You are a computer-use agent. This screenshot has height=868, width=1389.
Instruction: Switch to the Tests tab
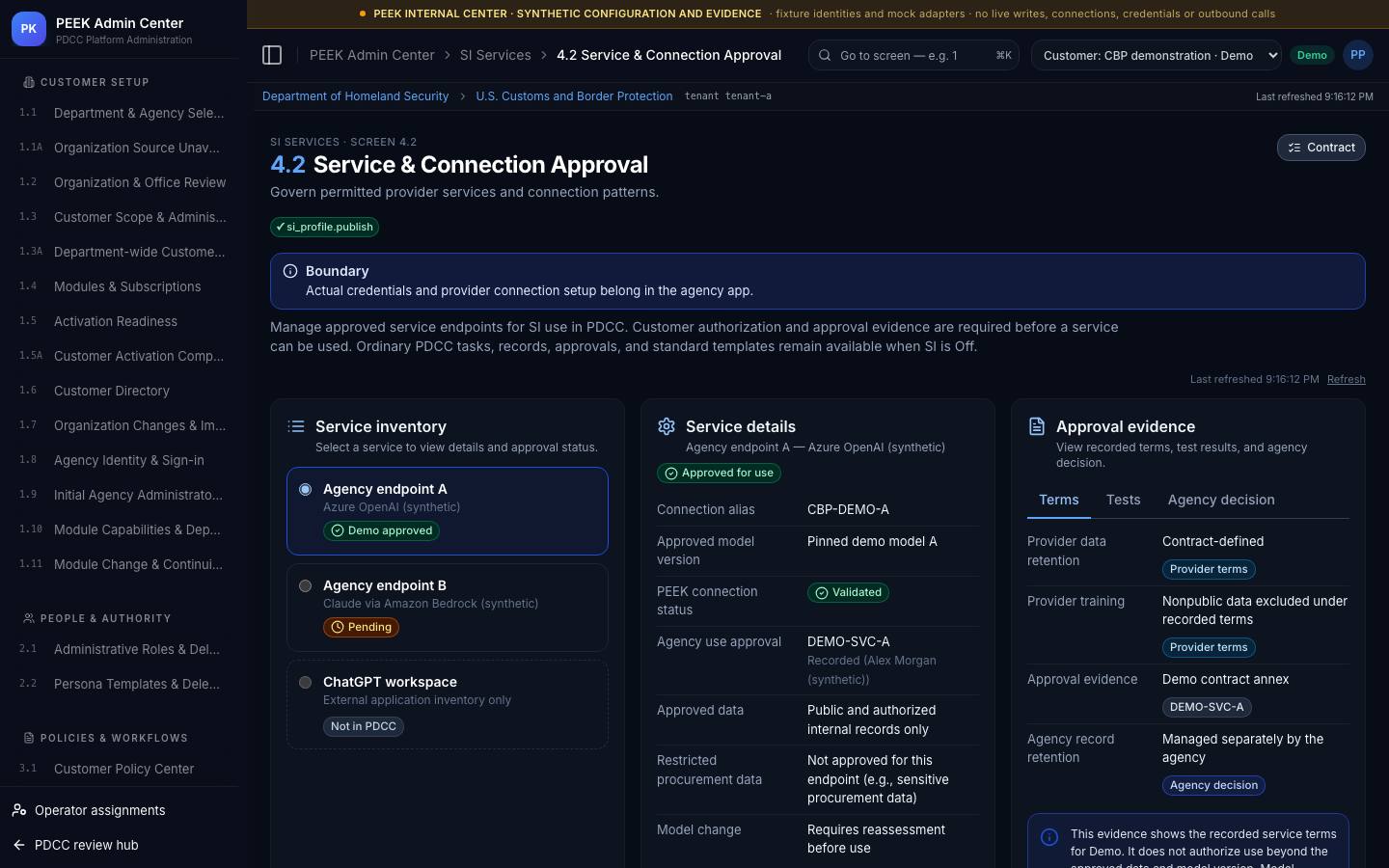[1123, 500]
